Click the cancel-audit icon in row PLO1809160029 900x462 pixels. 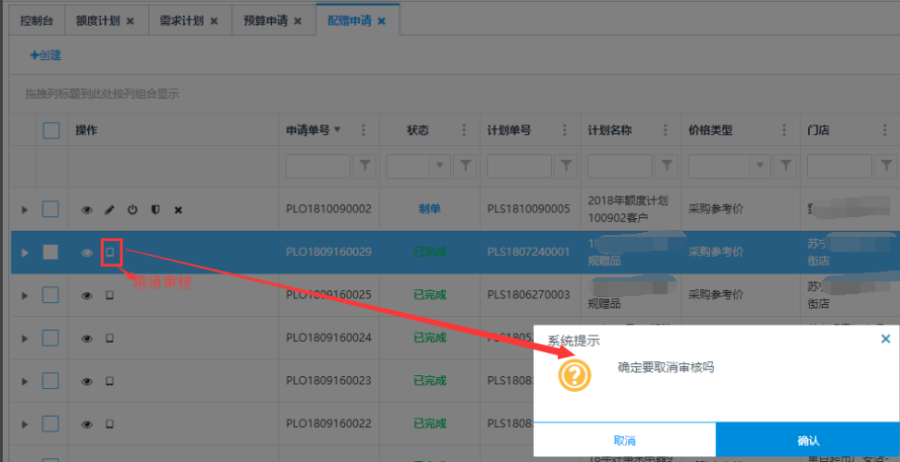110,253
